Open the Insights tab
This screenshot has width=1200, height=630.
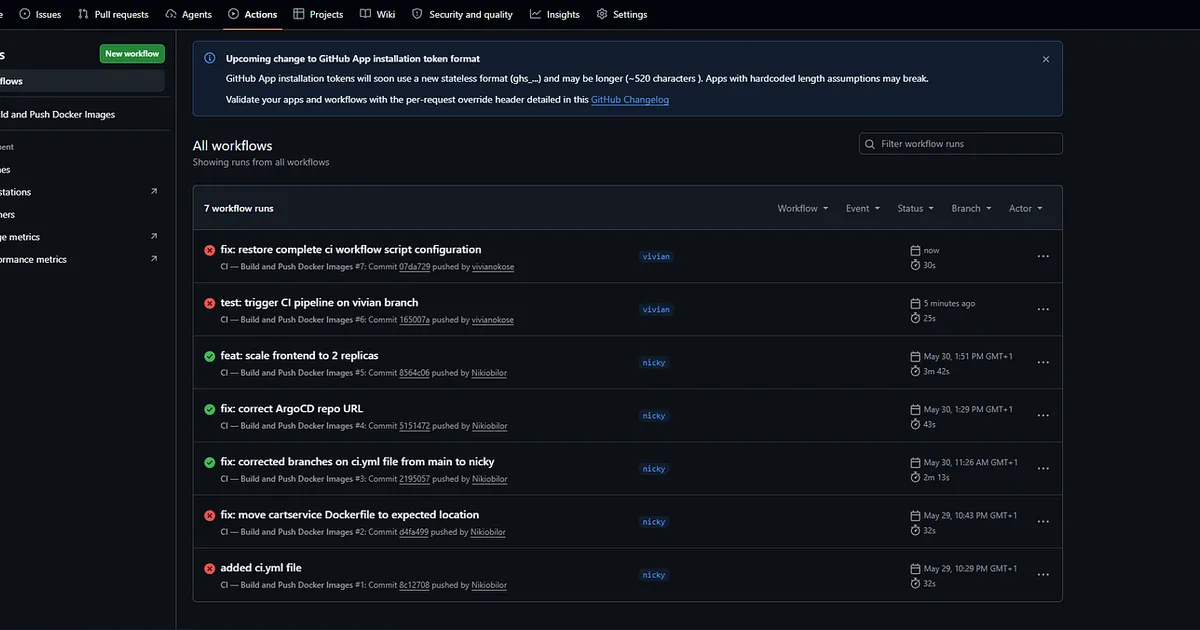tap(555, 14)
